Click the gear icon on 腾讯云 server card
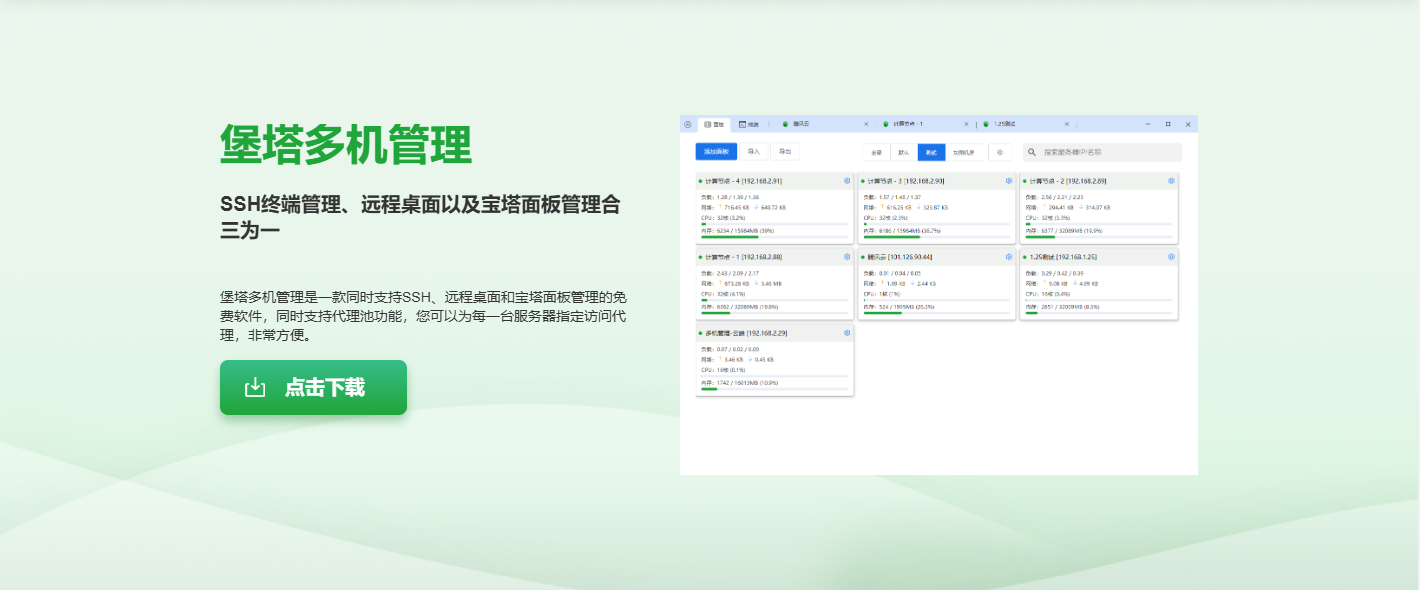The width and height of the screenshot is (1420, 590). (1008, 257)
